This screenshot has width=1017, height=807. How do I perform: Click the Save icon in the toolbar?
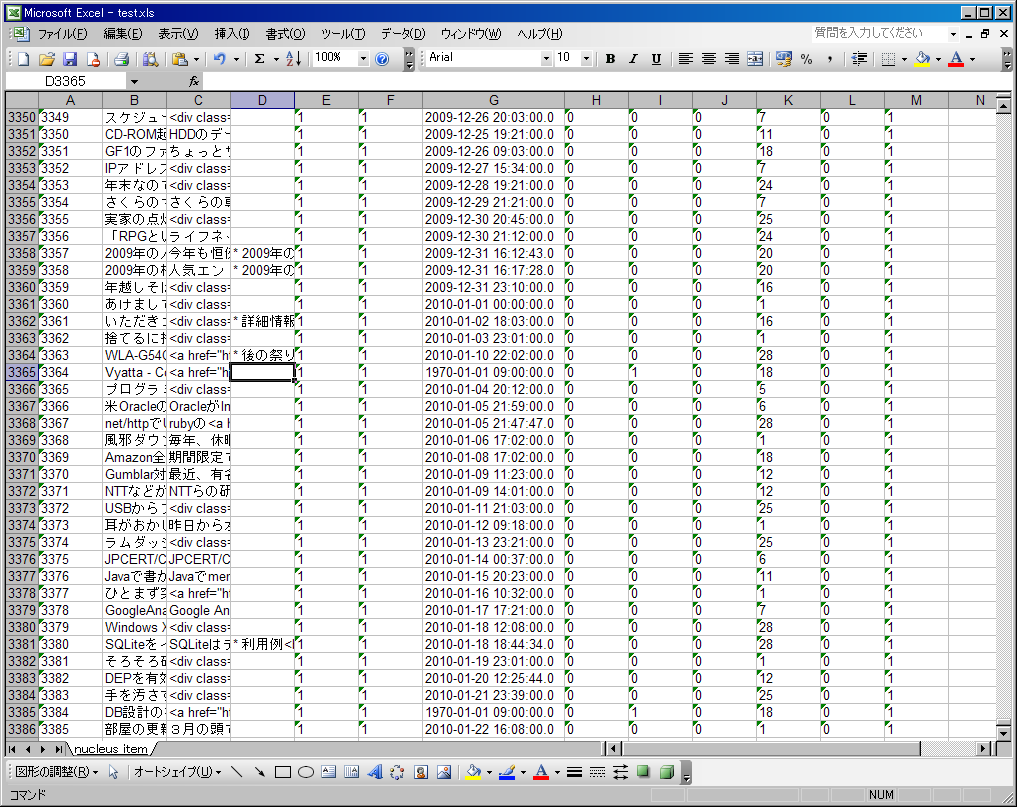pyautogui.click(x=70, y=59)
